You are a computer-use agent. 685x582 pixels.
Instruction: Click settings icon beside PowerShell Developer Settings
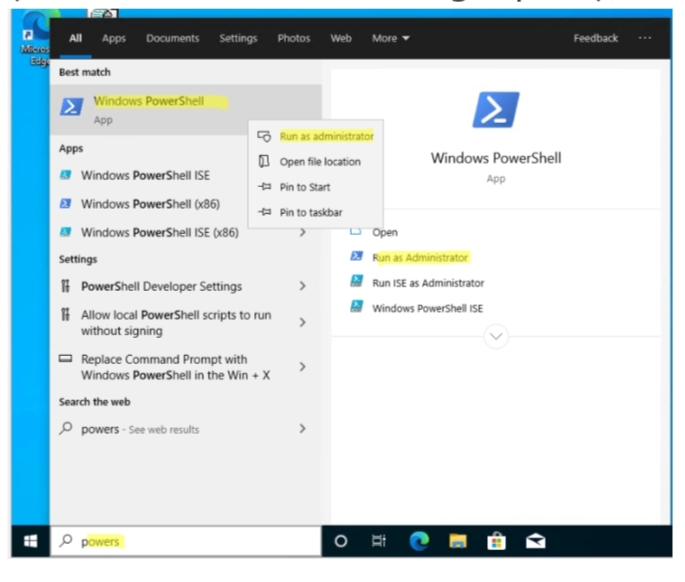(65, 286)
